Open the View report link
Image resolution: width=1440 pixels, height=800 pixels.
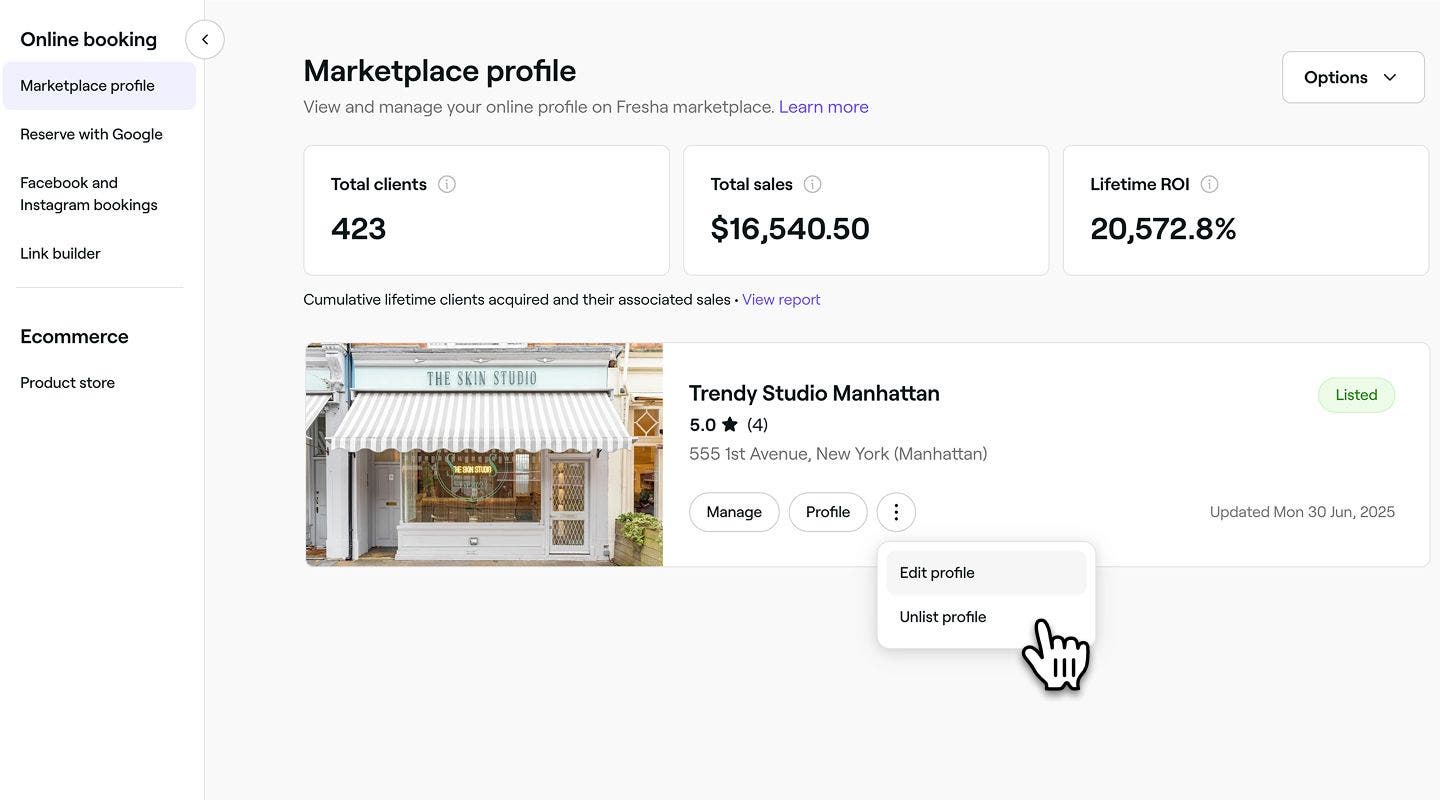click(781, 300)
